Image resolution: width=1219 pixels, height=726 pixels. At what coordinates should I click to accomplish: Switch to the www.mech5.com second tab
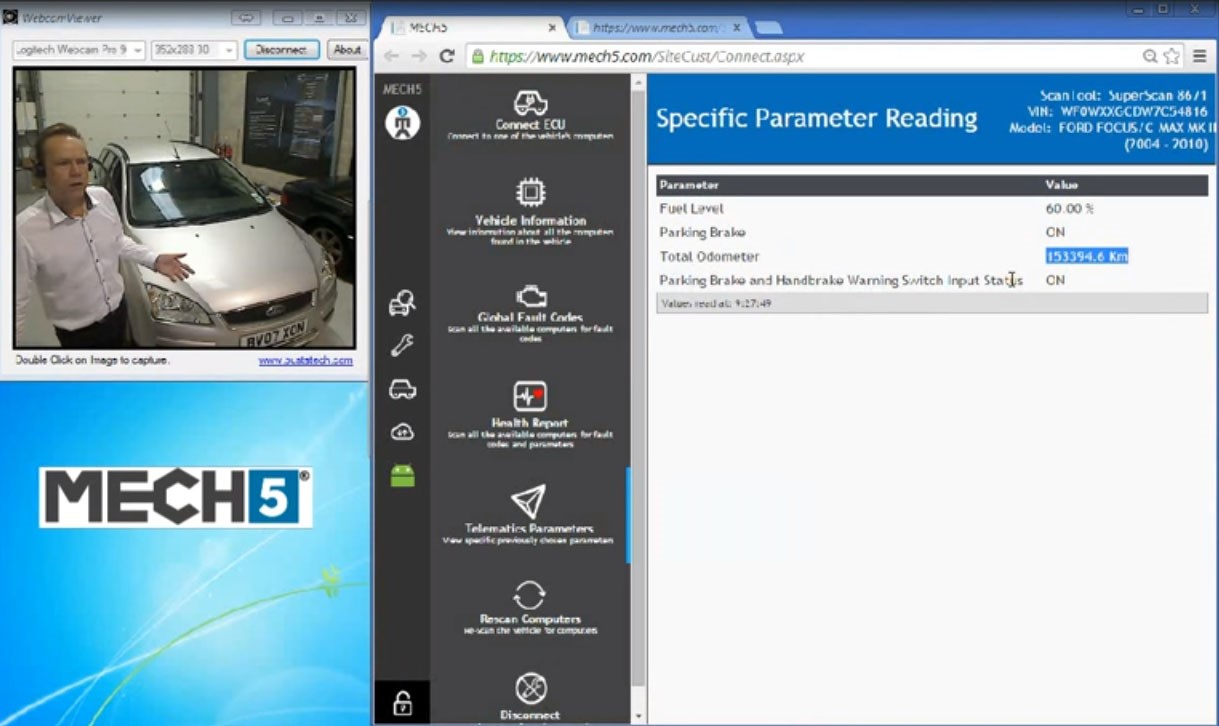tap(655, 27)
